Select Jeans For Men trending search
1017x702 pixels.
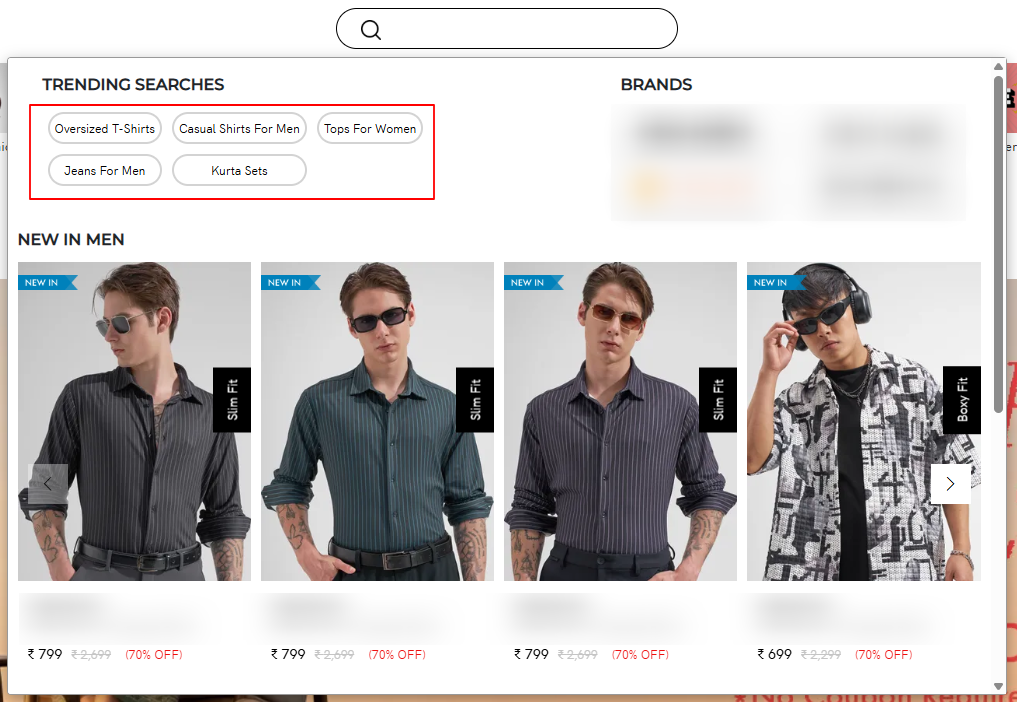click(105, 171)
